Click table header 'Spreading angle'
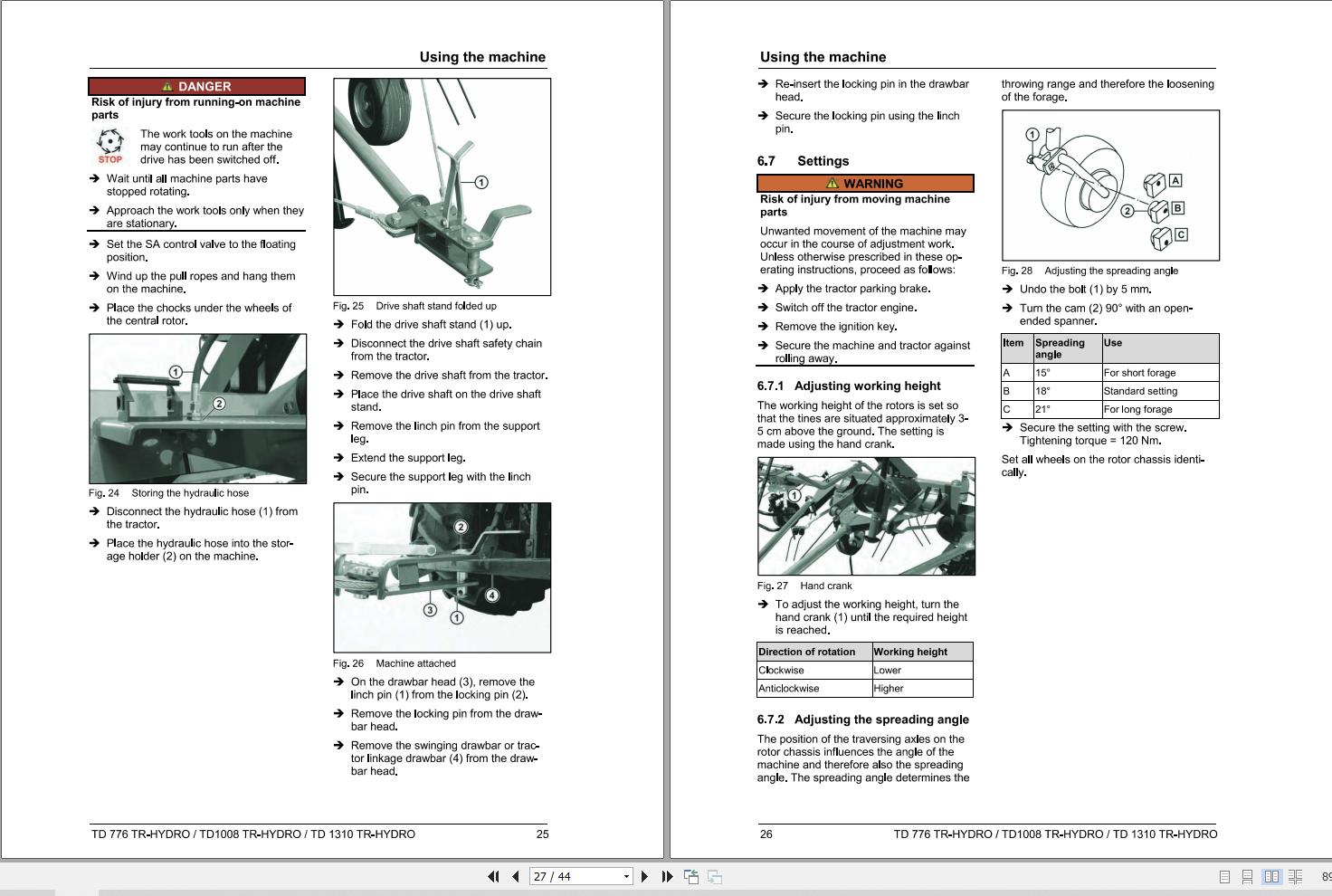 click(1068, 348)
